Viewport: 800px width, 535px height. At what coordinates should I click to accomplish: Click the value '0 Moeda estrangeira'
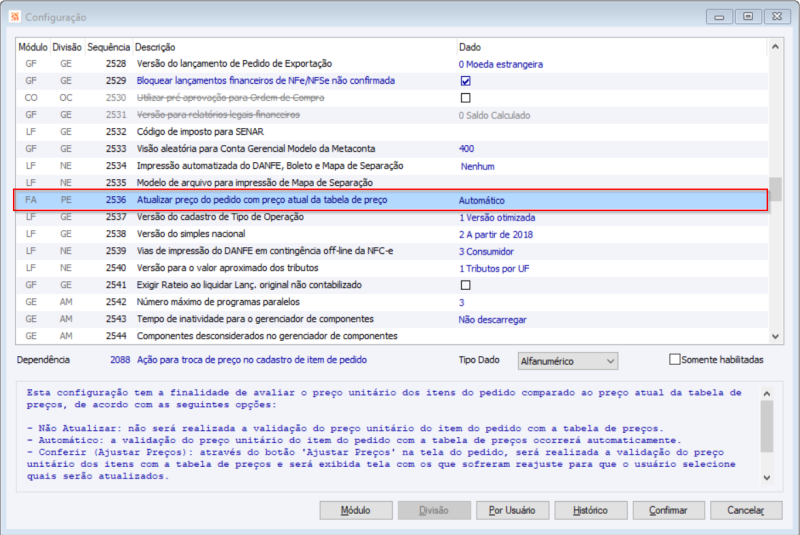pyautogui.click(x=501, y=64)
